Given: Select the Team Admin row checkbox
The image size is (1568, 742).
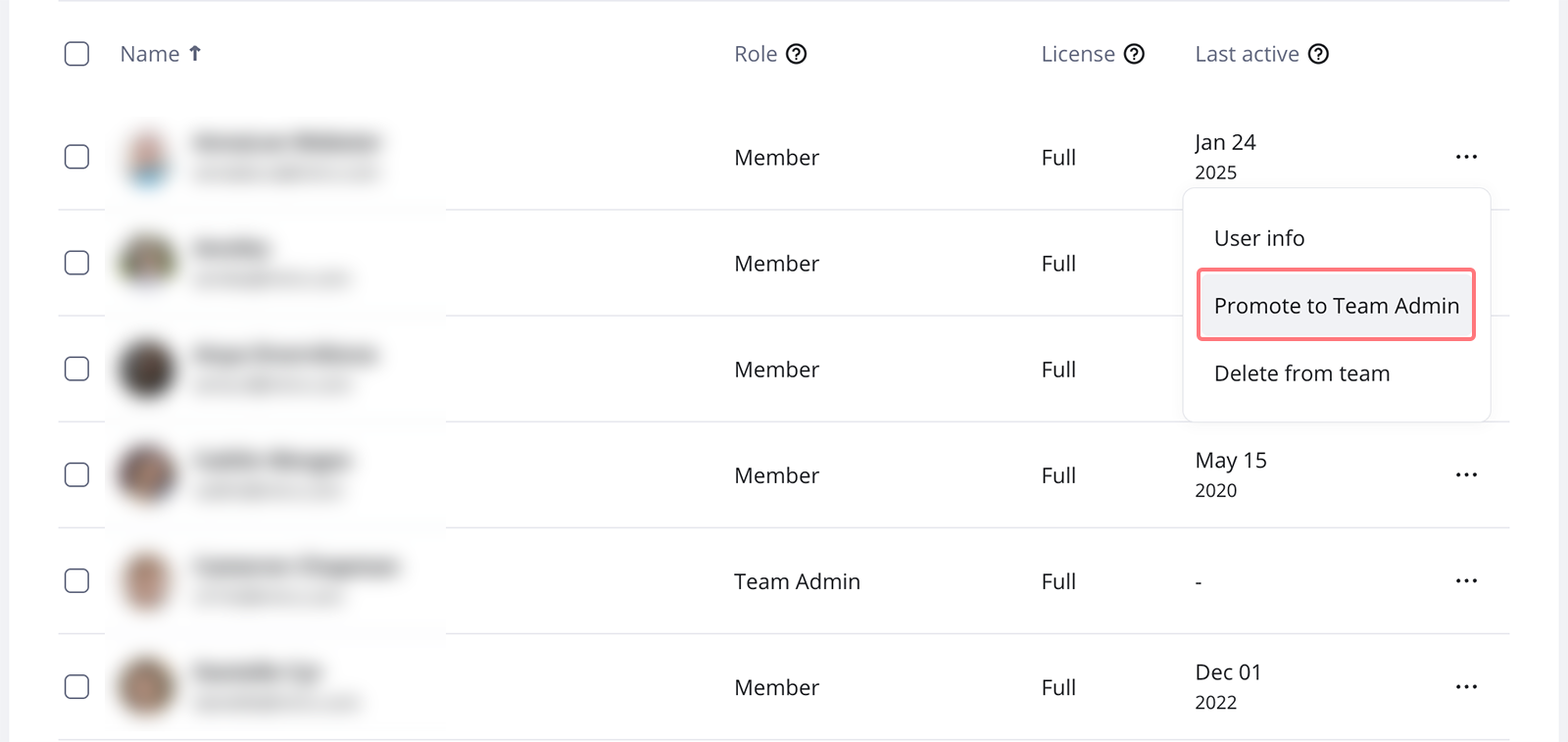Looking at the screenshot, I should click(x=76, y=581).
